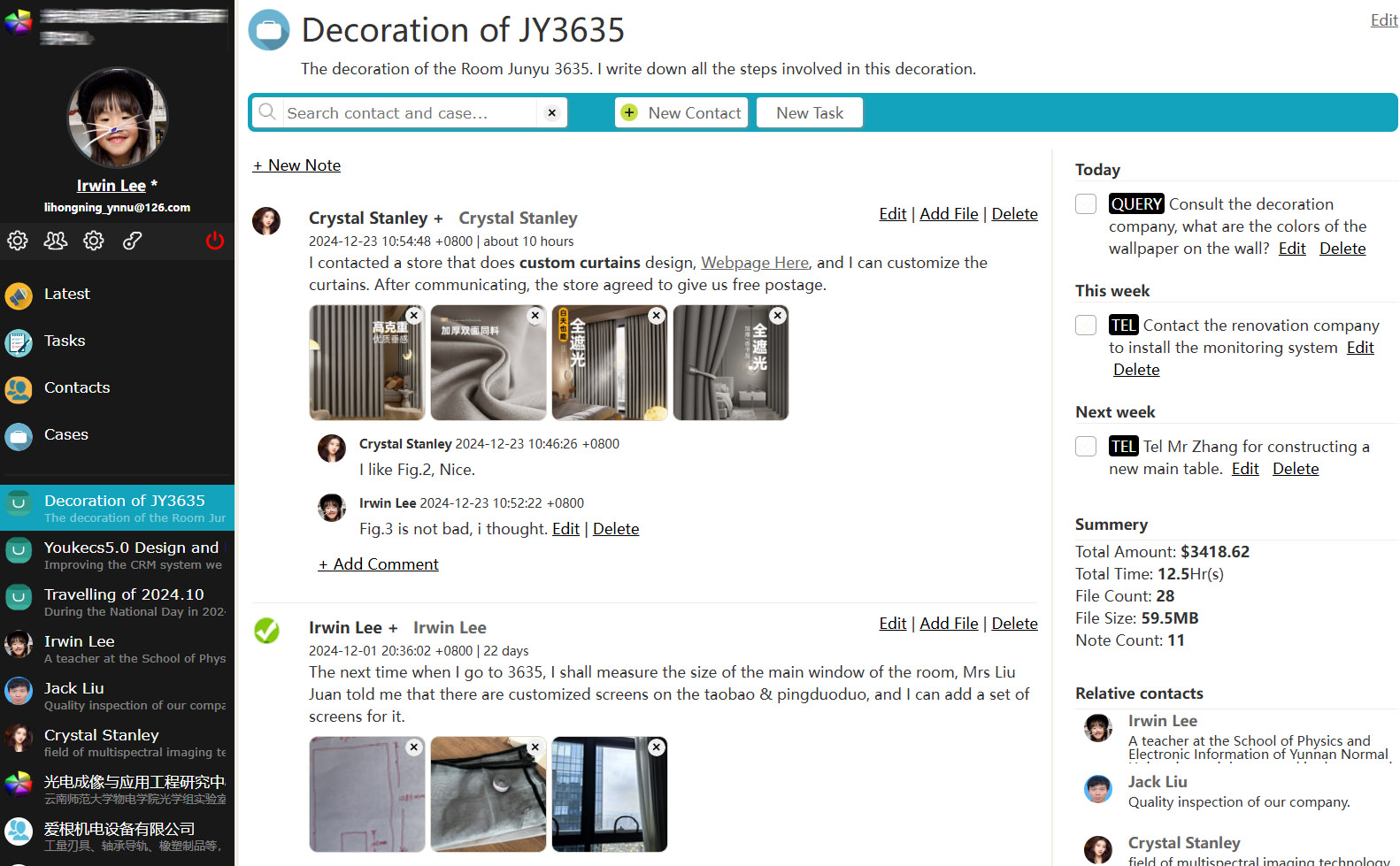1400x866 pixels.
Task: Click the magnifier search icon
Action: click(x=267, y=112)
